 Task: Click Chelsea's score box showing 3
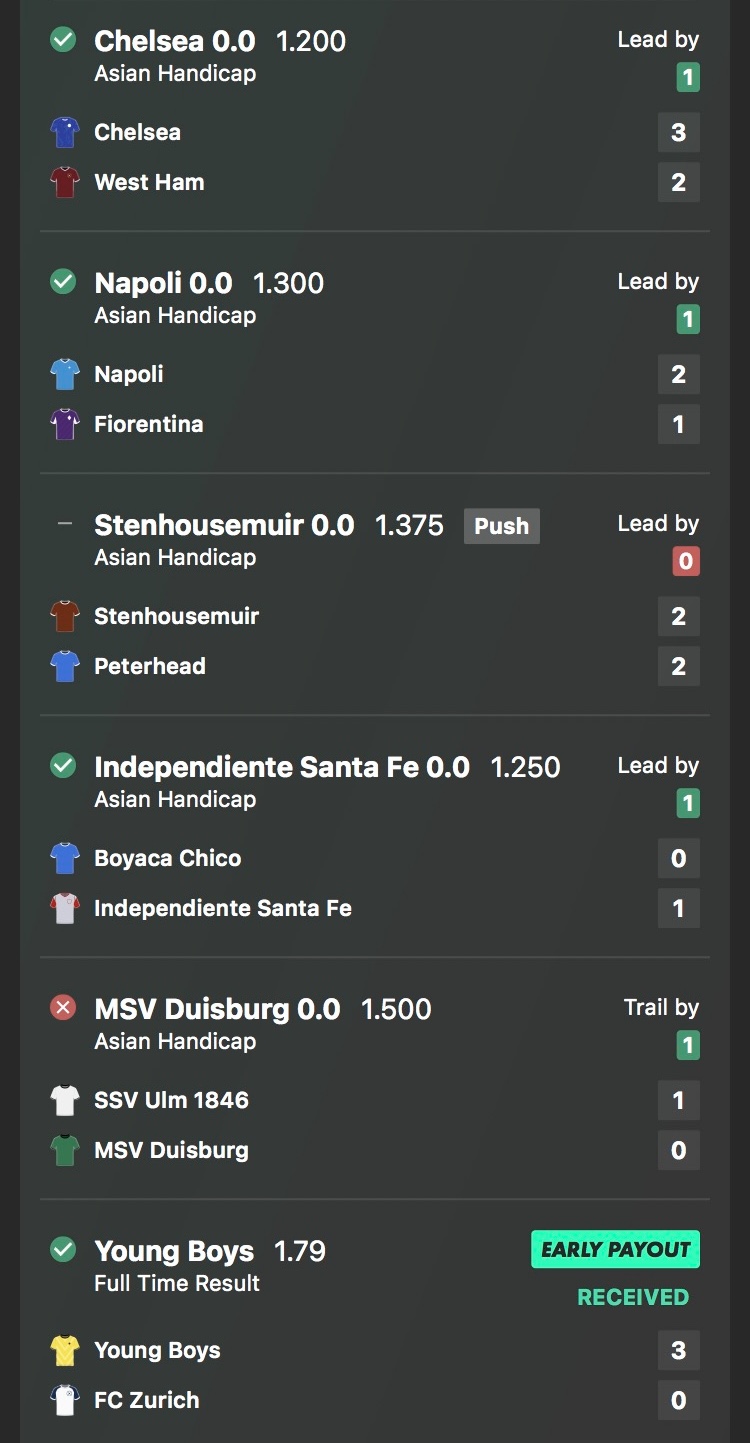(x=678, y=132)
